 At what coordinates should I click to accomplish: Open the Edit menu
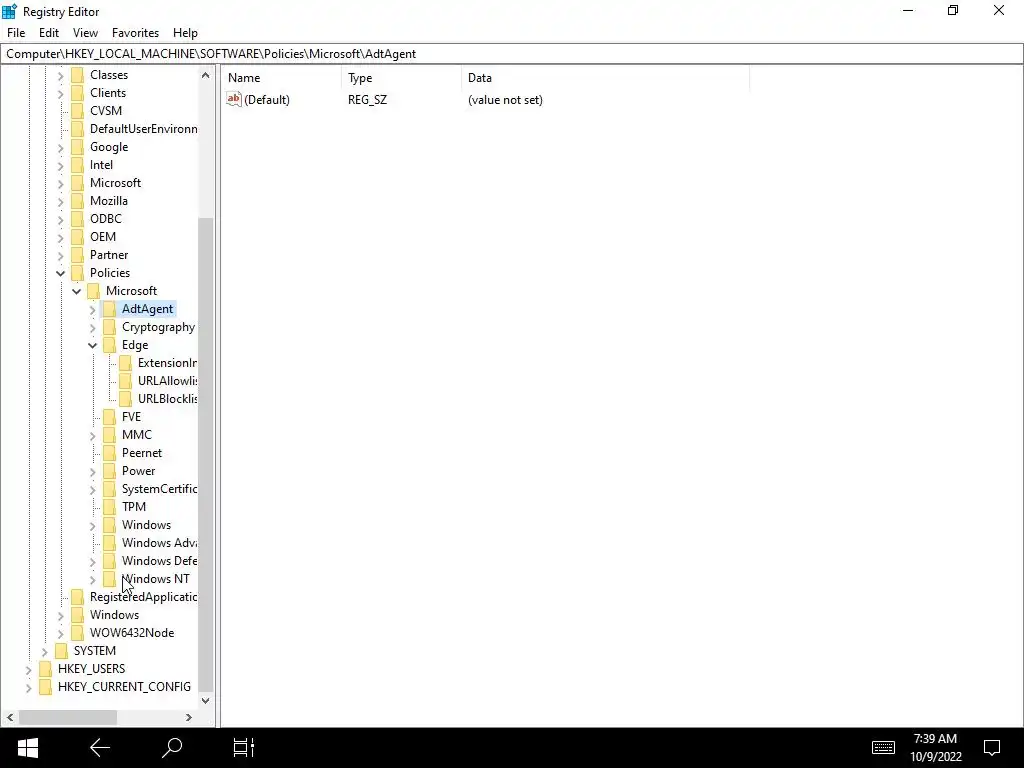coord(49,33)
